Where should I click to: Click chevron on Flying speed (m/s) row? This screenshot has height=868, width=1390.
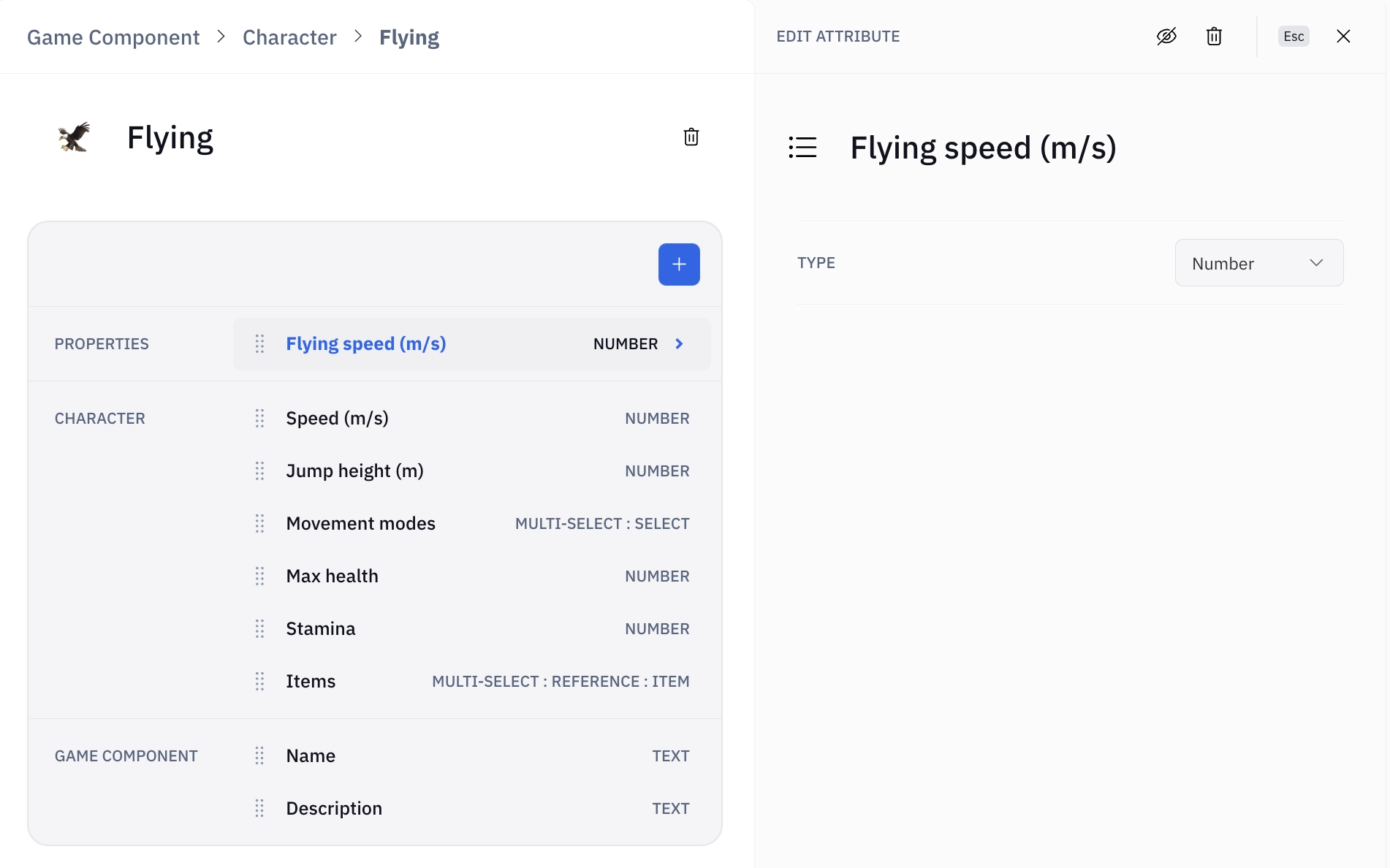(x=679, y=344)
